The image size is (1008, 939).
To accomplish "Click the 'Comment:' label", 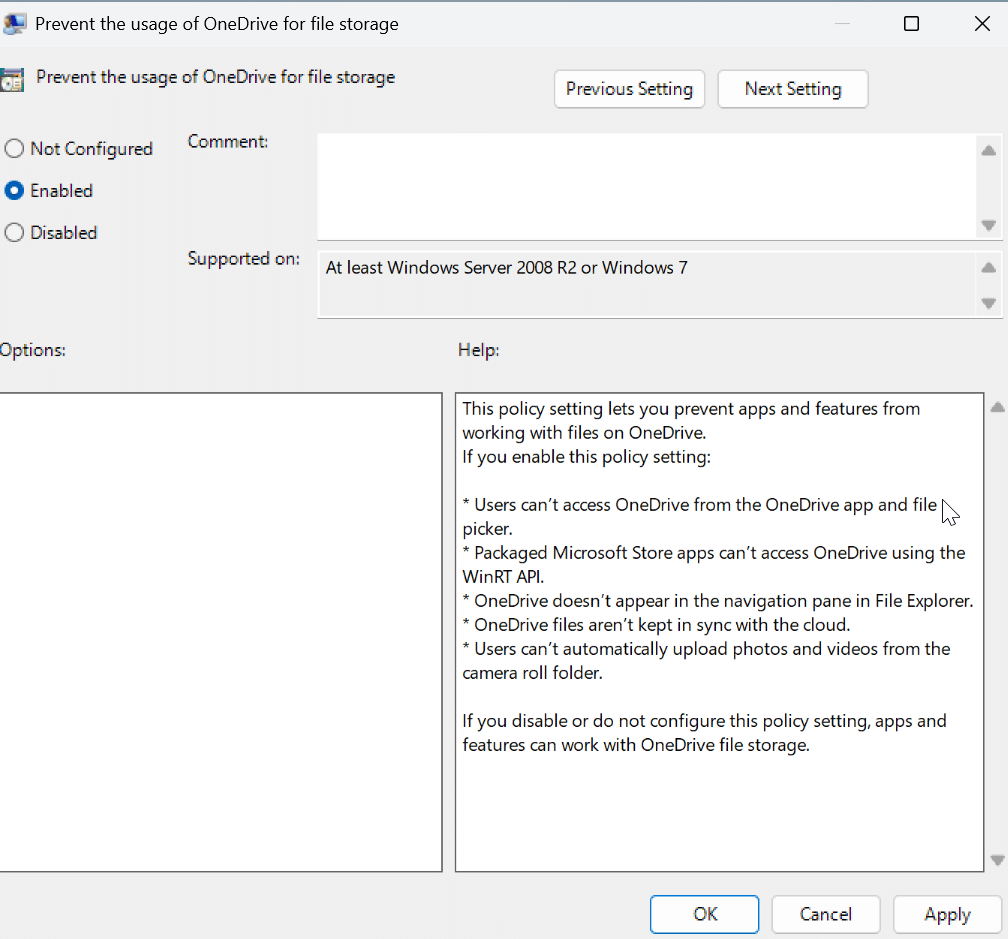I will pyautogui.click(x=228, y=141).
